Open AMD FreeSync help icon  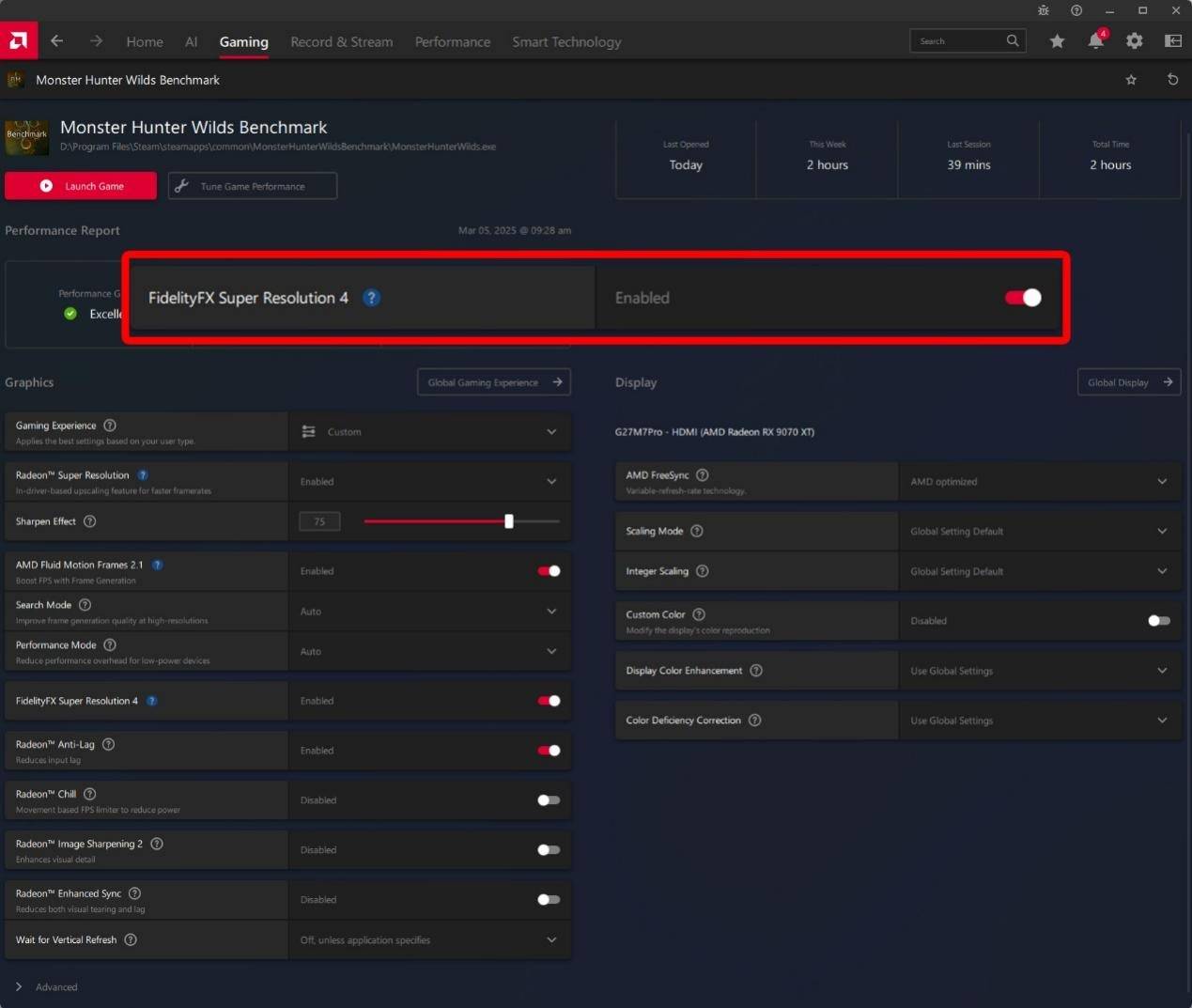(703, 475)
